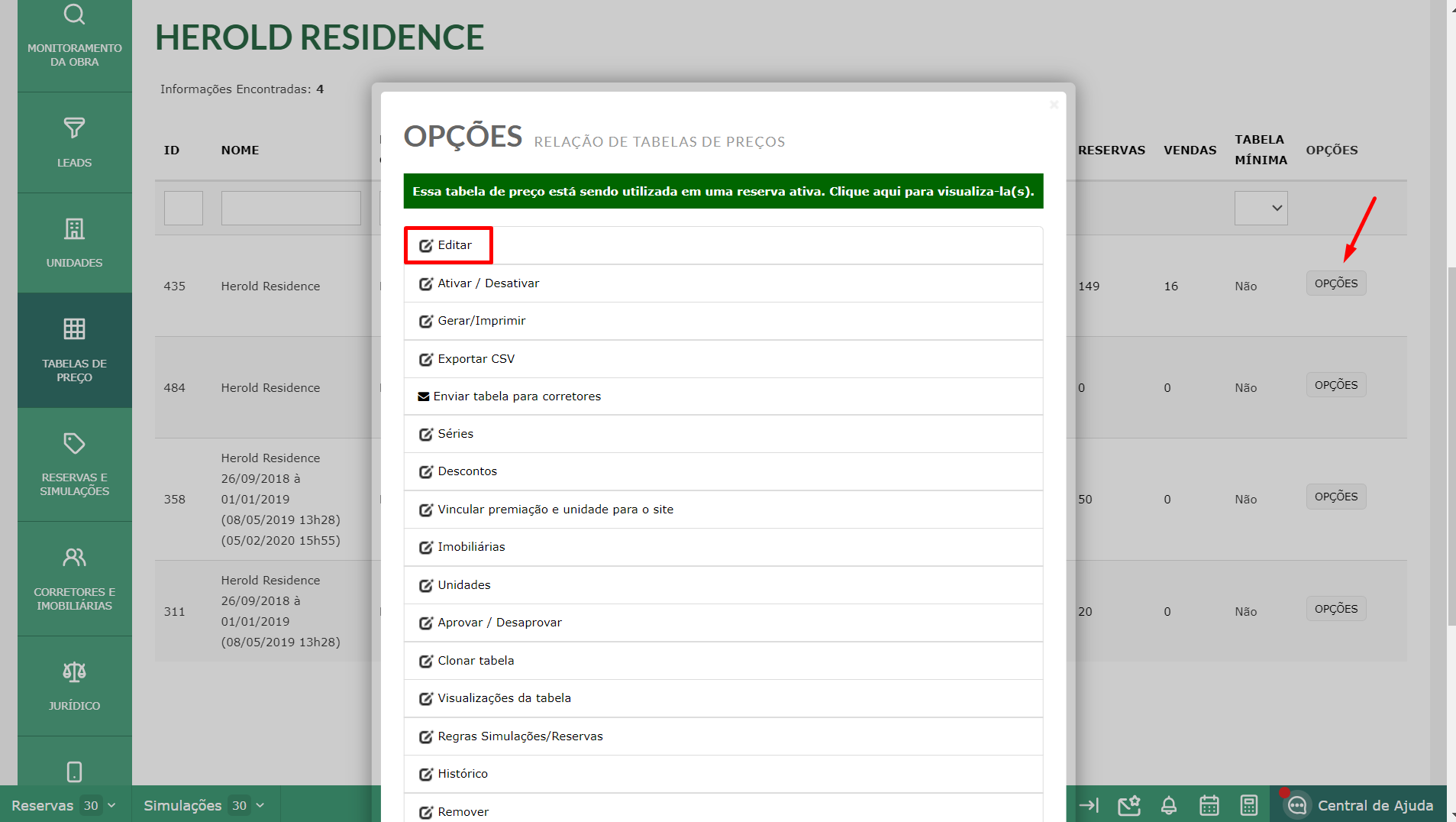Screen dimensions: 1456x822
Task: Click the NOME column header
Action: tap(240, 150)
